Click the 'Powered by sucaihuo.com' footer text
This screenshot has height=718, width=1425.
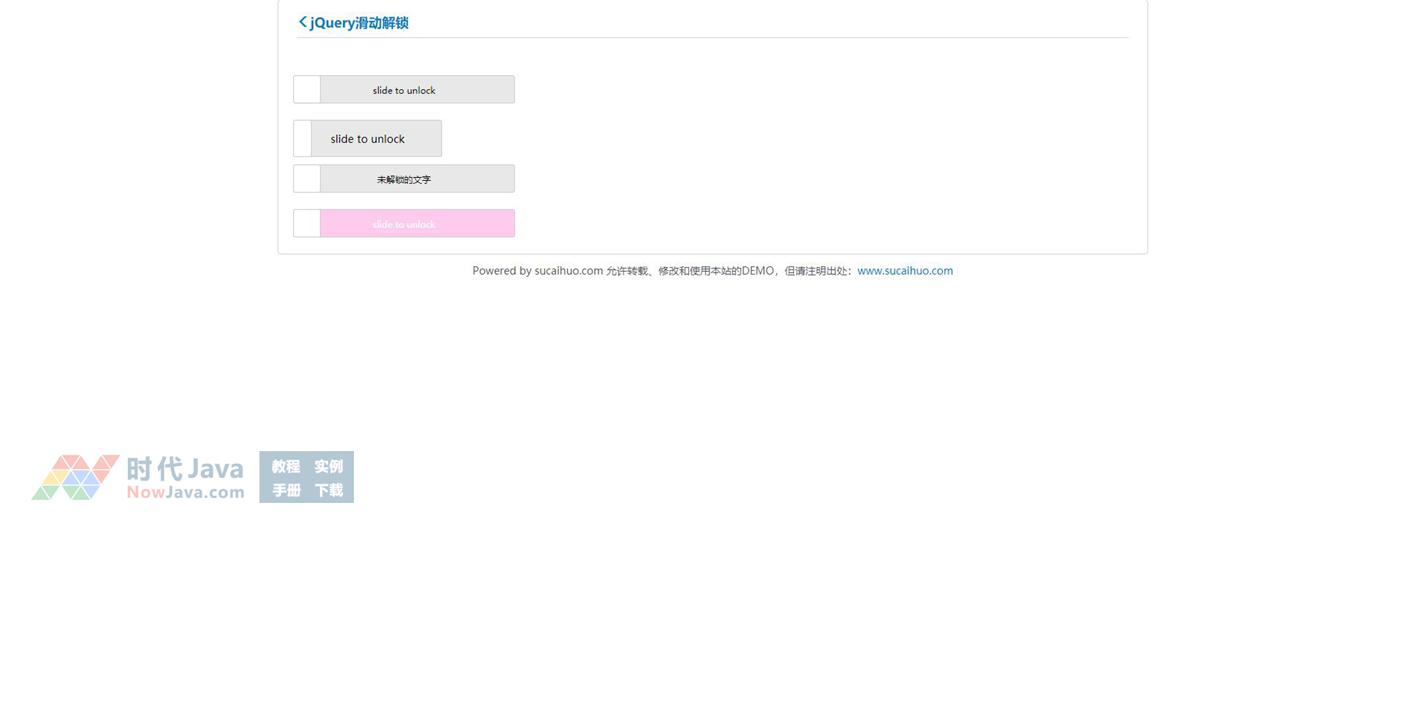(x=537, y=271)
